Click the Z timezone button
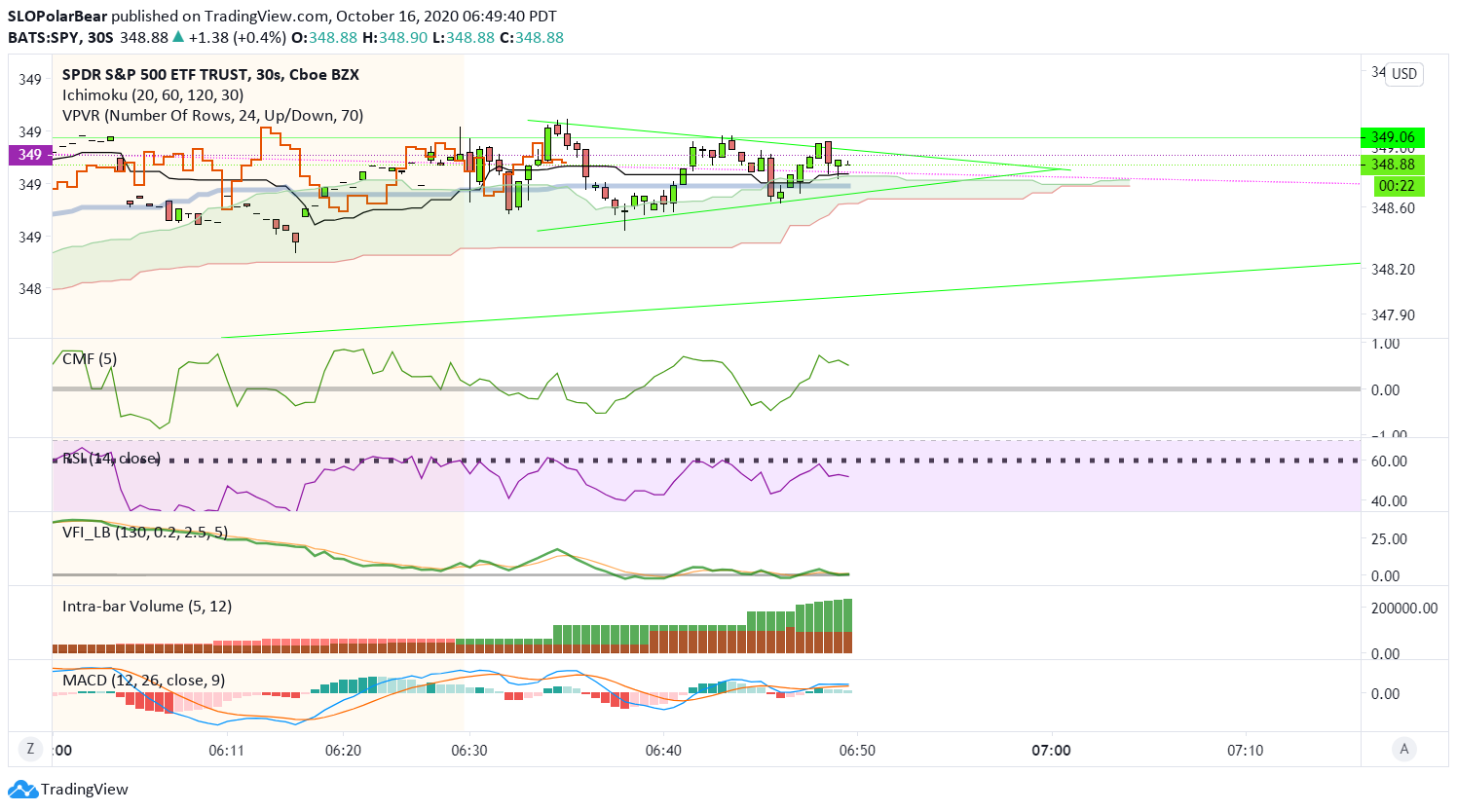This screenshot has height=812, width=1457. point(31,749)
